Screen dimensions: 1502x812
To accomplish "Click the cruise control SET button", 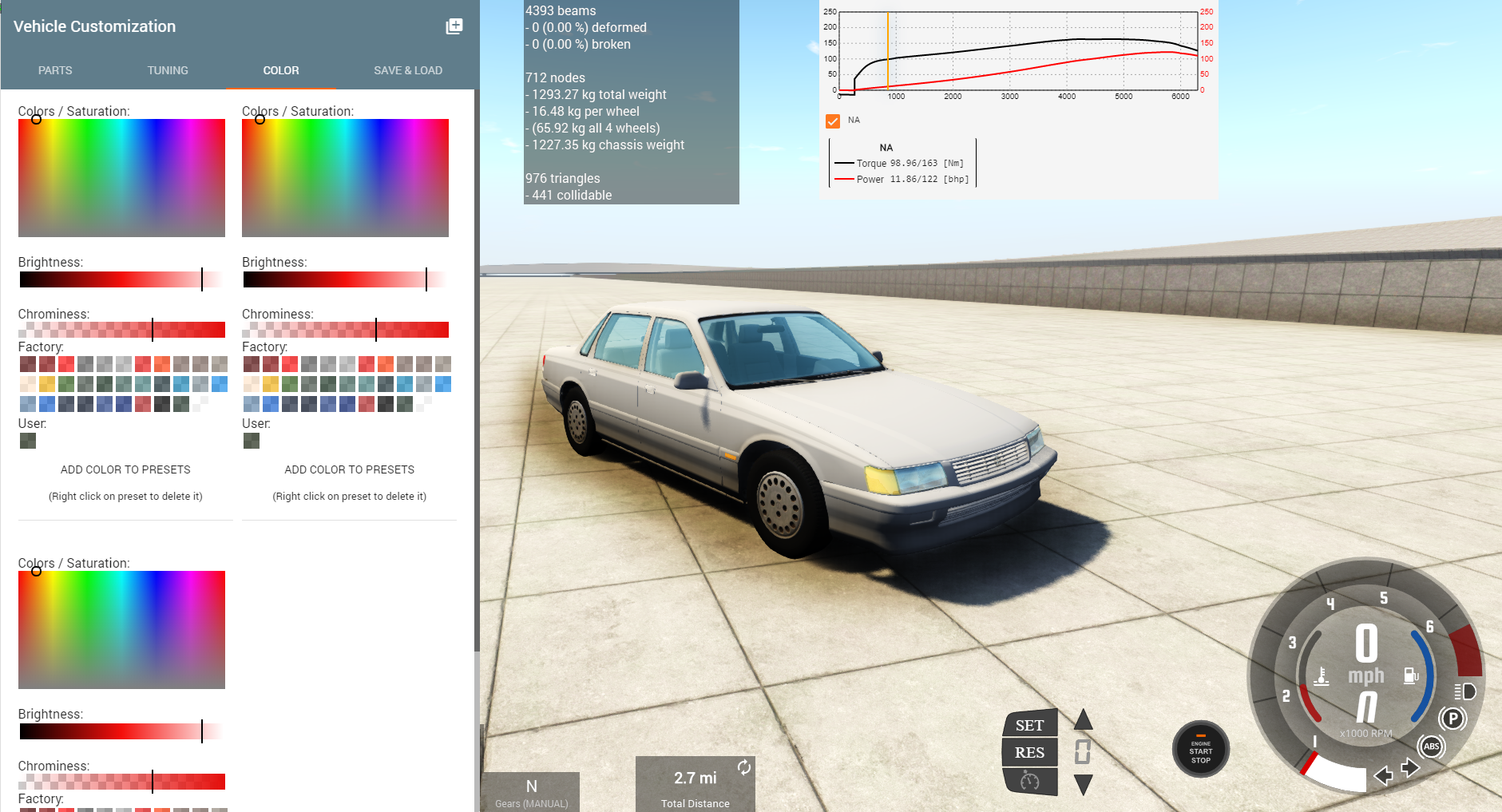I will pos(1030,724).
